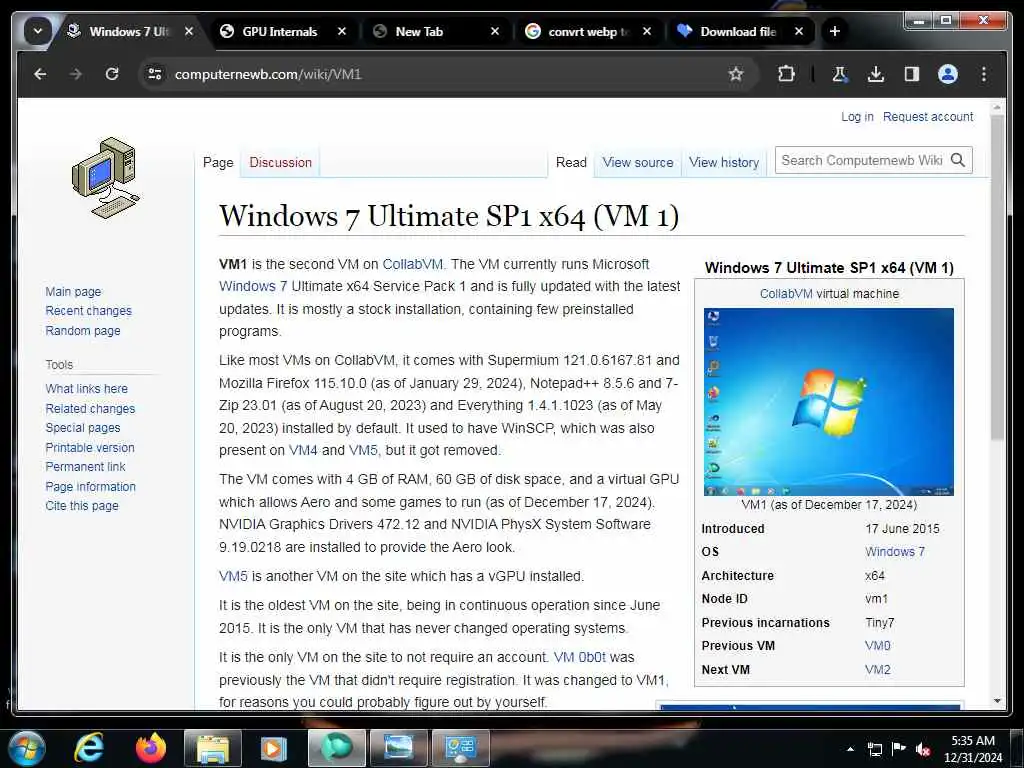Launch Firefox from the taskbar
This screenshot has height=768, width=1024.
[x=151, y=748]
